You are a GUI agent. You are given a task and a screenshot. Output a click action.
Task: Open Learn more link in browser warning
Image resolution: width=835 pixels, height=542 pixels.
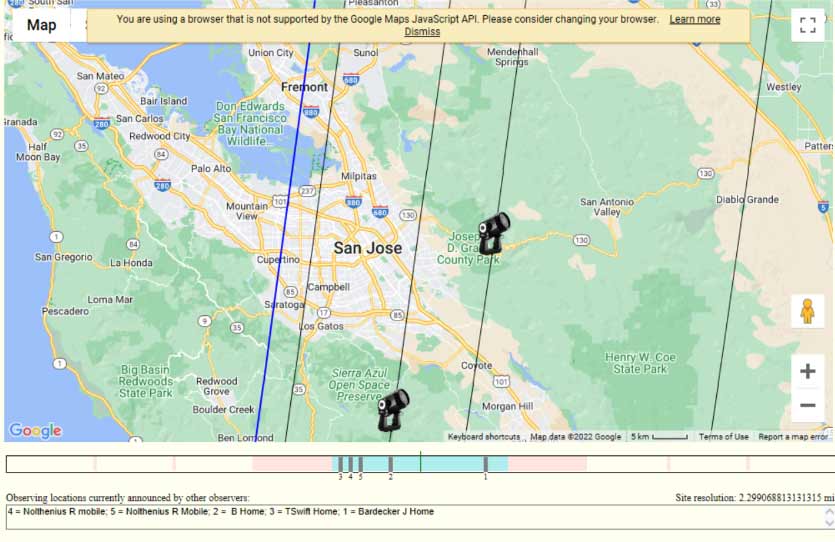coord(694,19)
